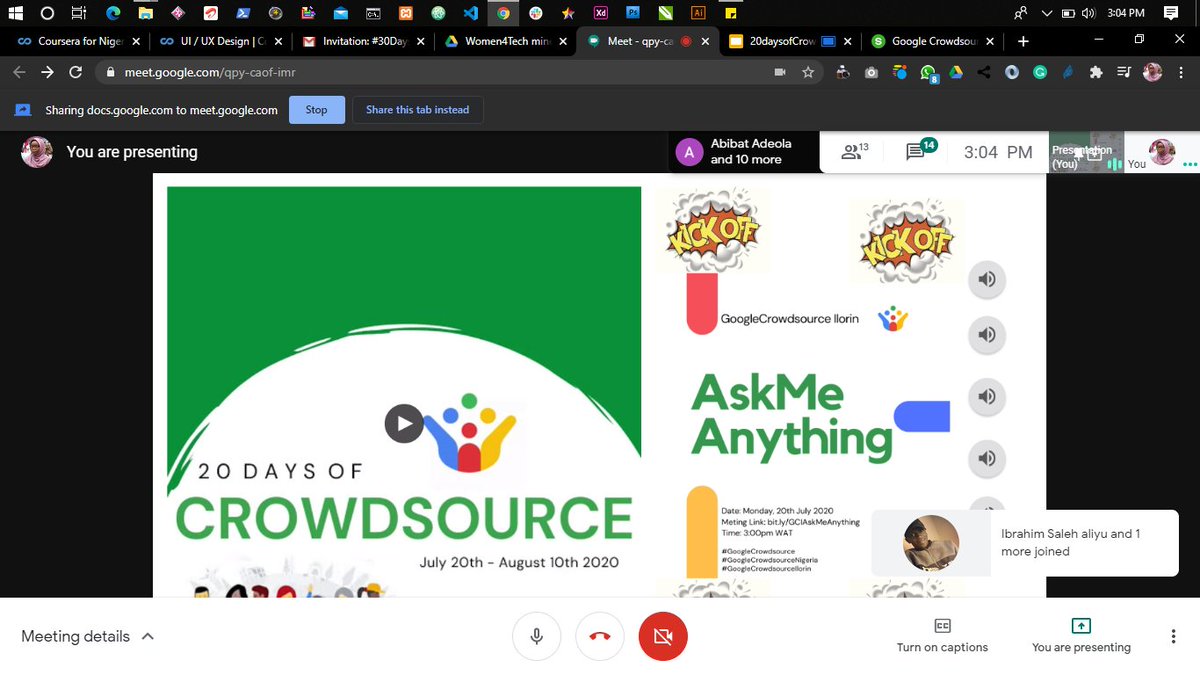Open Slack from the taskbar
Screen dimensions: 1200x675
[537, 14]
